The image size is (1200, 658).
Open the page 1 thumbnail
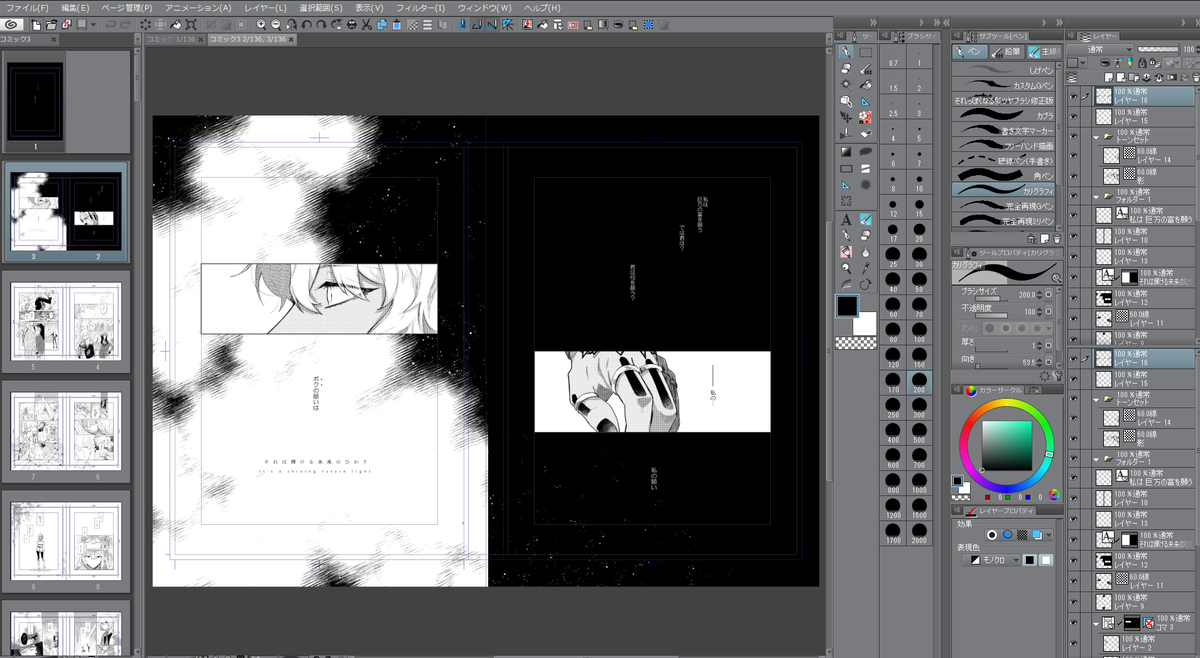click(x=35, y=103)
